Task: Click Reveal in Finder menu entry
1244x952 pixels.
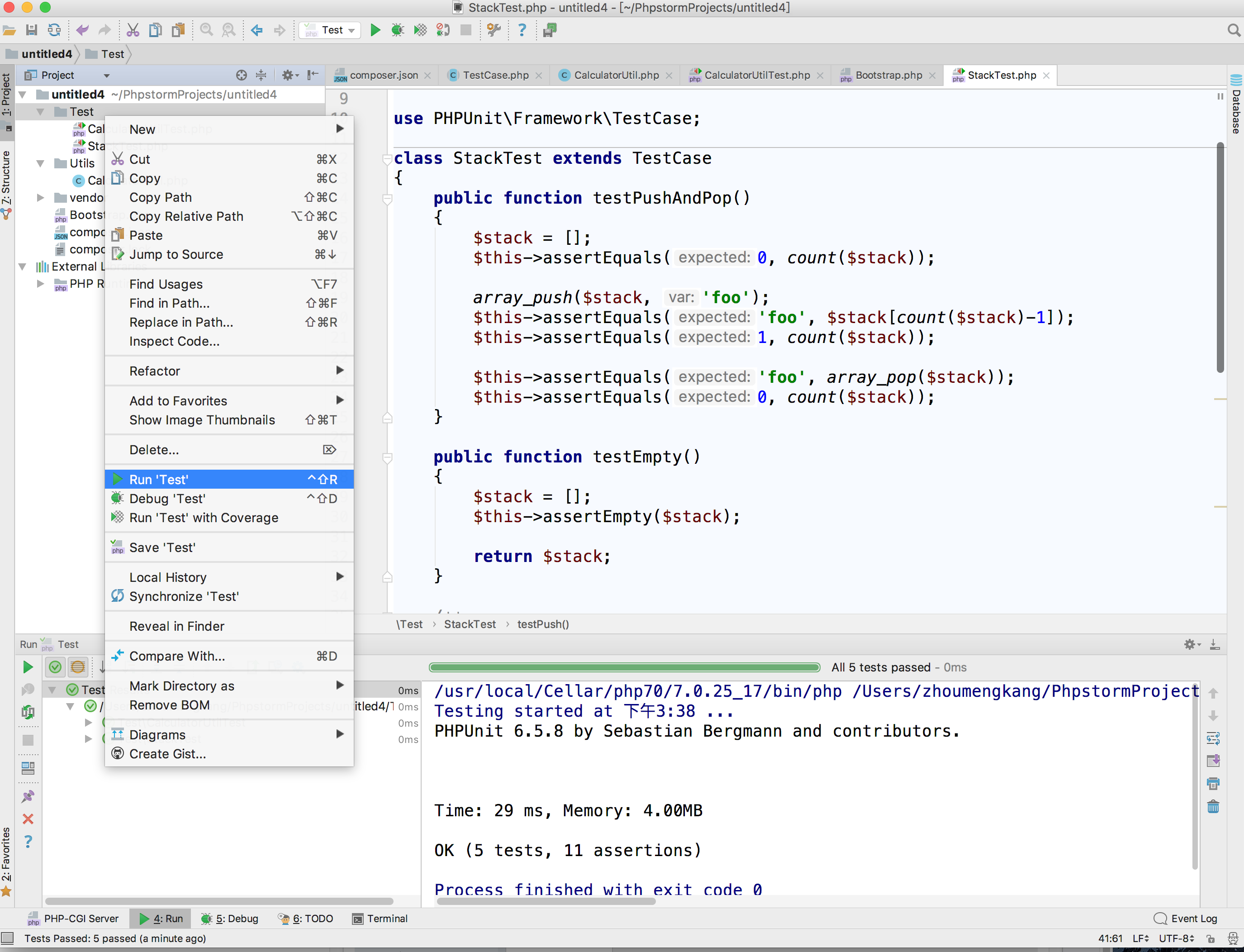Action: tap(229, 626)
